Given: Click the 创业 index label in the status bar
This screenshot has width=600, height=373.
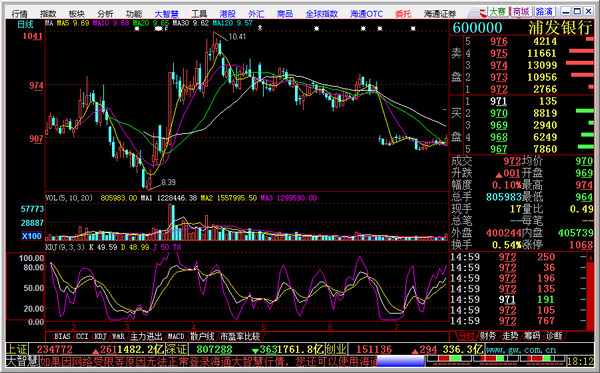Looking at the screenshot, I should pyautogui.click(x=336, y=349).
